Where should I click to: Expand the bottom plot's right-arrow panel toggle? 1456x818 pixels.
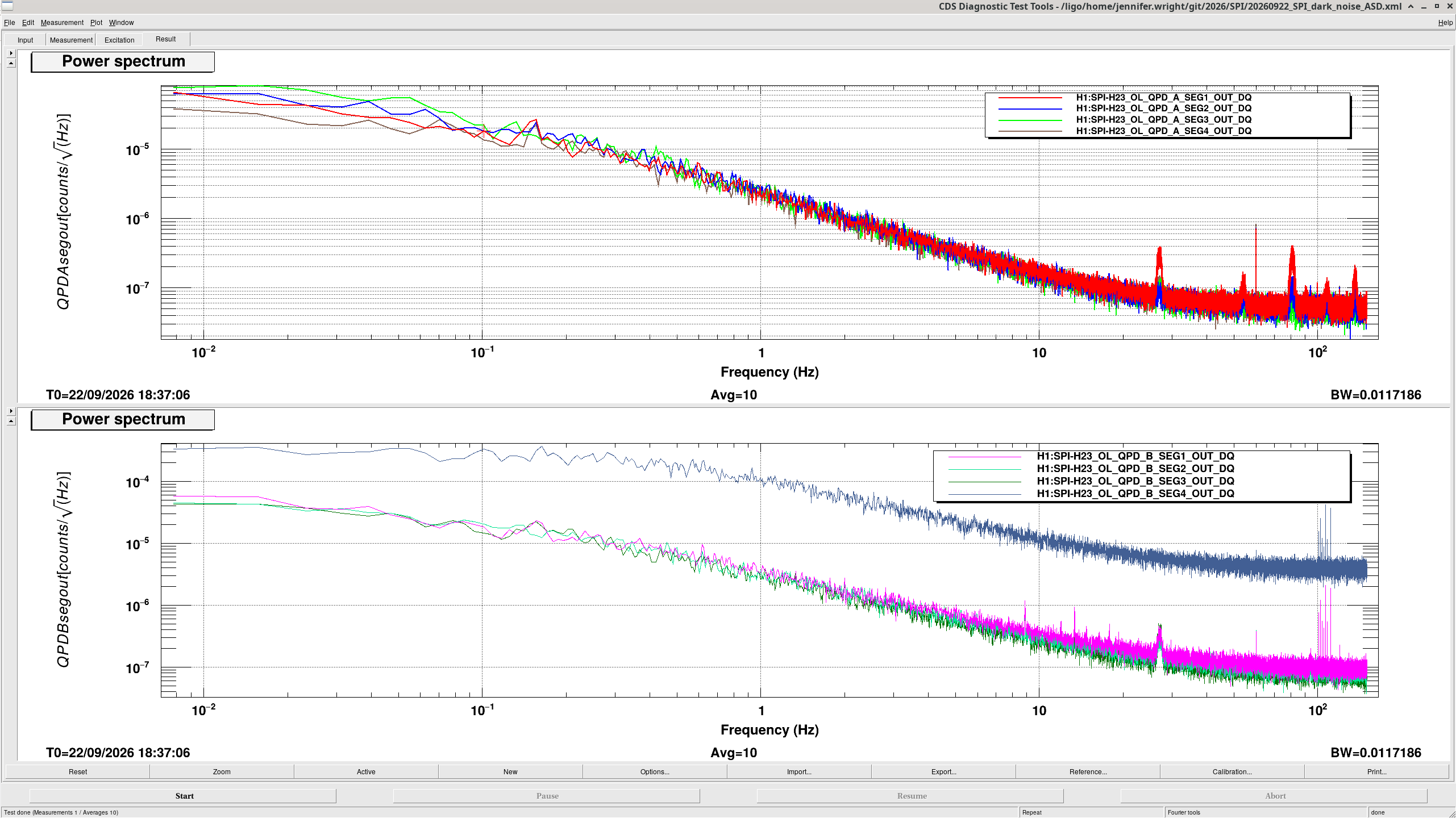(11, 411)
